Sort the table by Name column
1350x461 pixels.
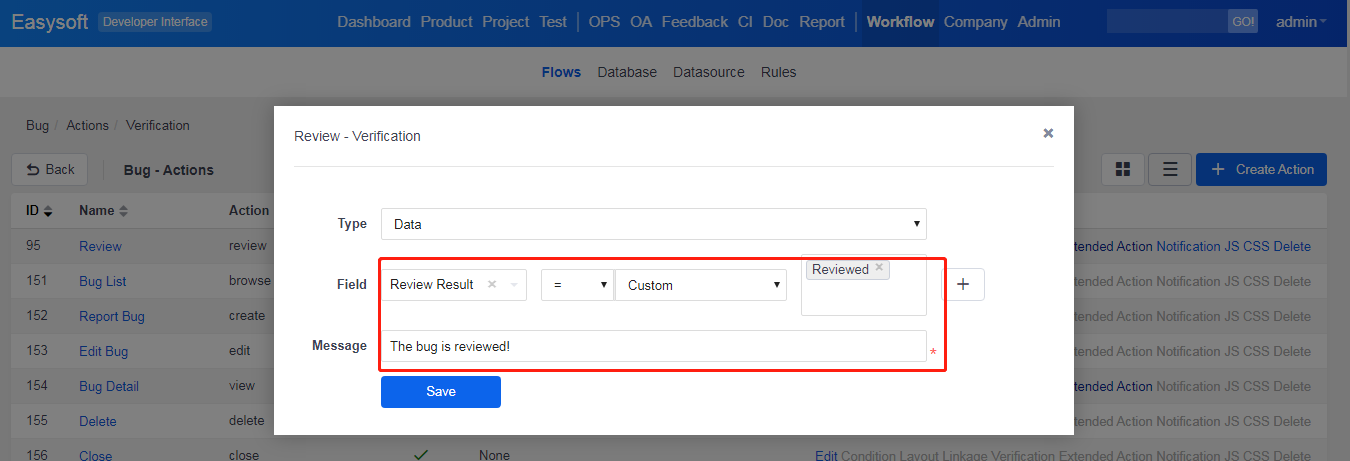103,211
